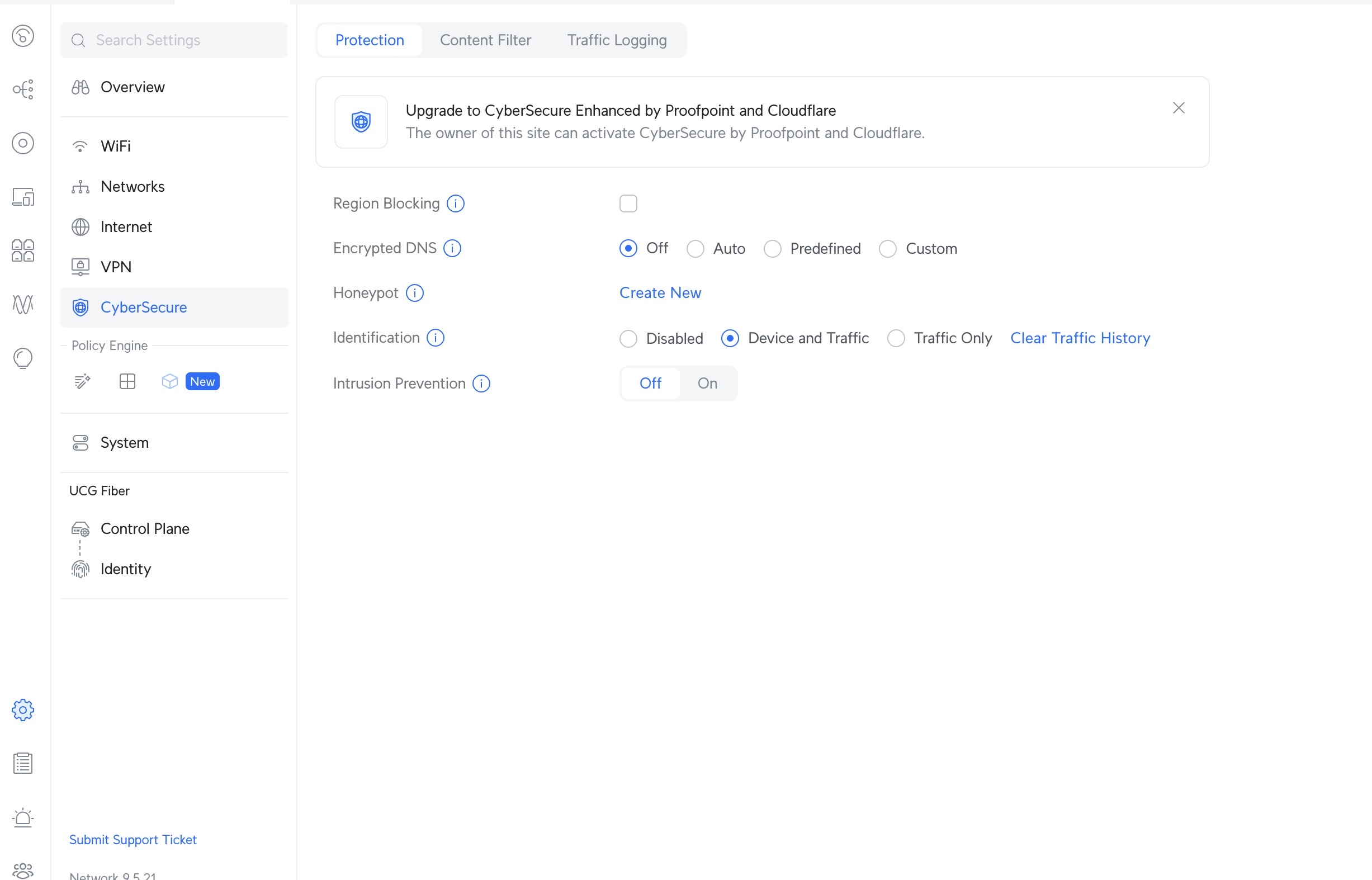Dismiss the CyberSecure upgrade banner
1372x880 pixels.
click(1179, 108)
